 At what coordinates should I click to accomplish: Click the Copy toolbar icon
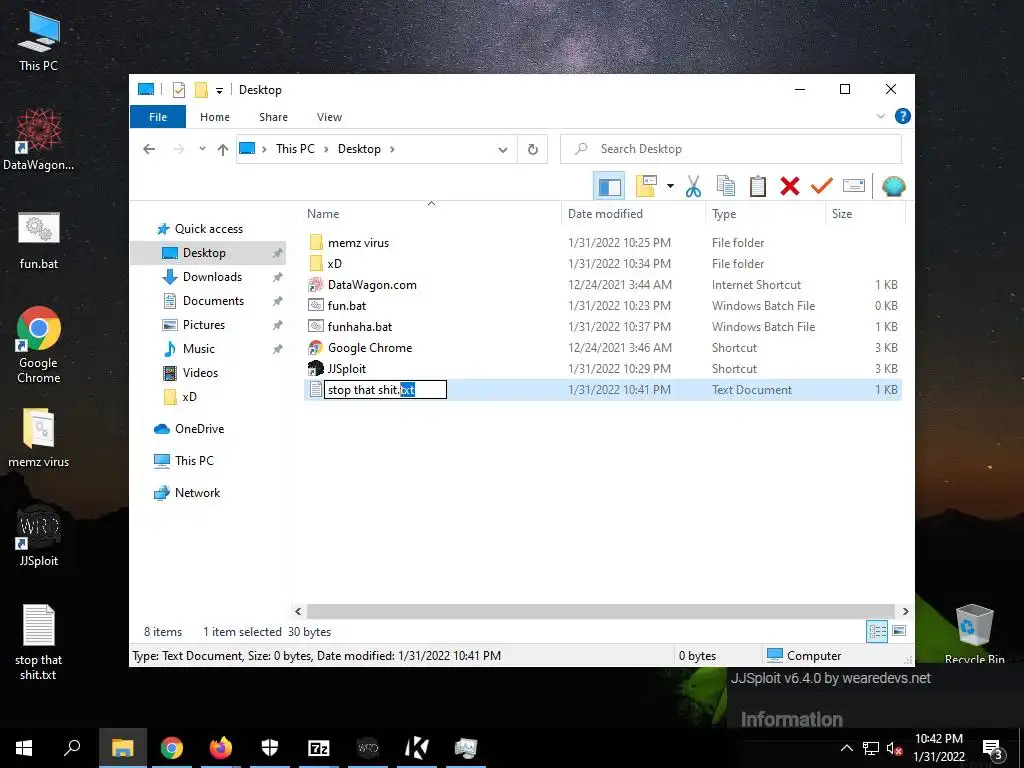(726, 187)
